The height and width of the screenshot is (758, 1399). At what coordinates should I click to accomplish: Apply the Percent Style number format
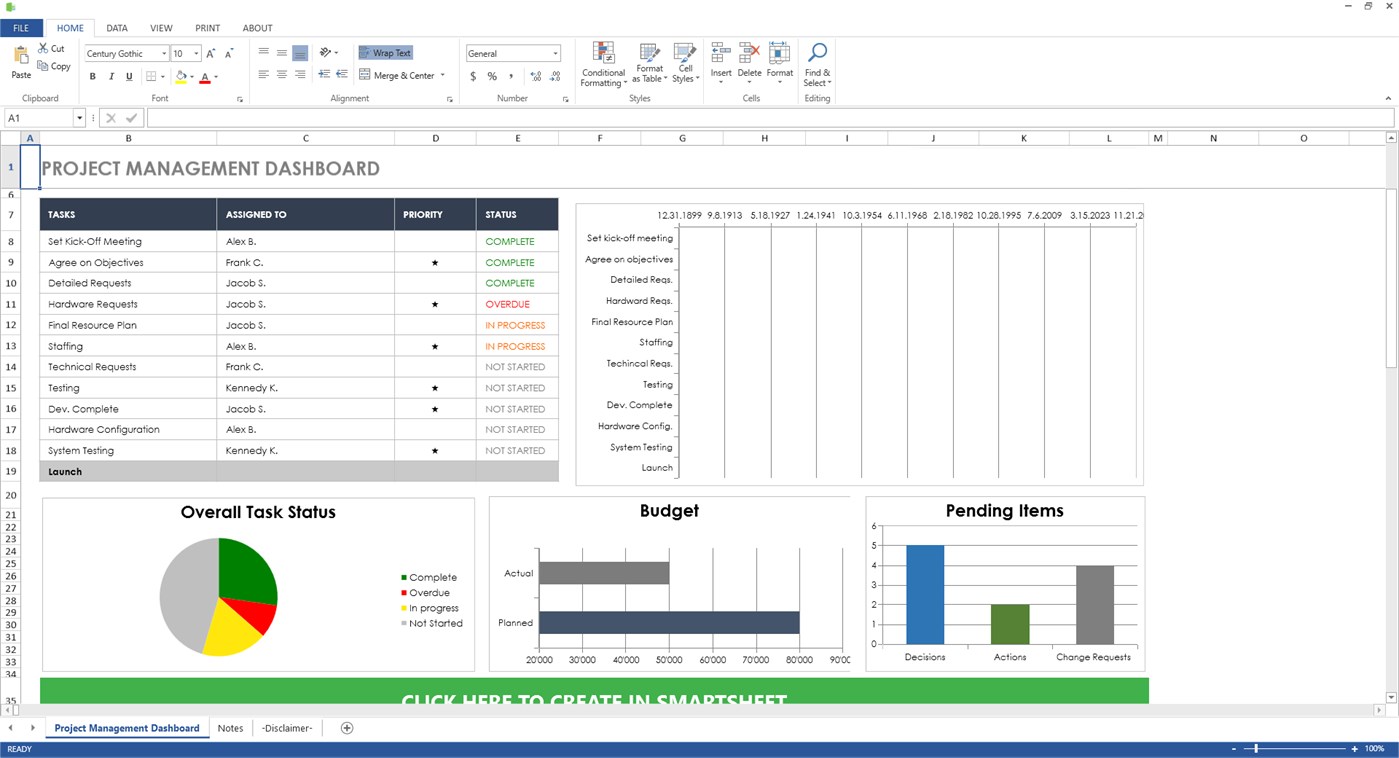pyautogui.click(x=491, y=75)
